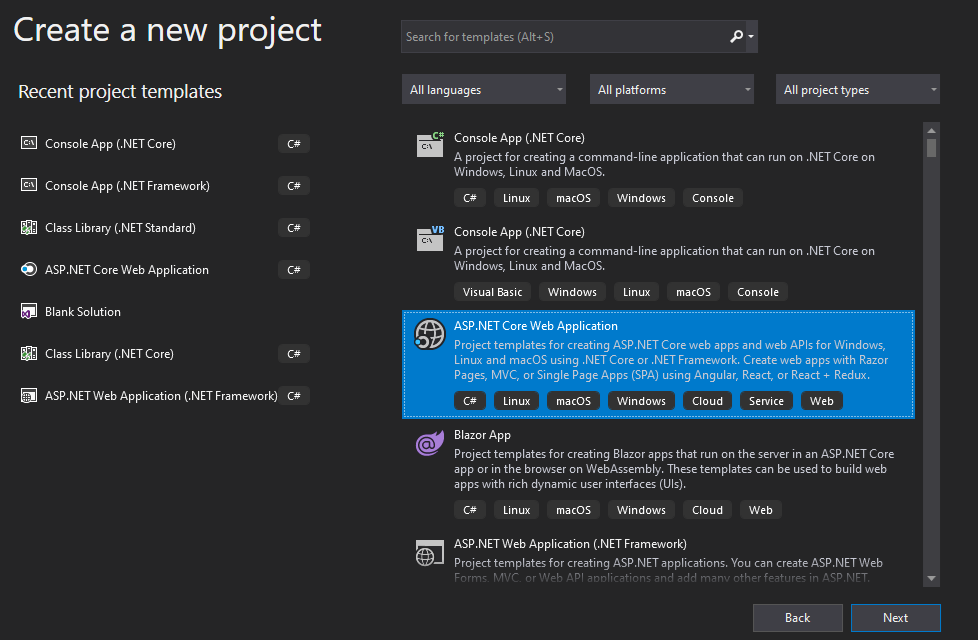
Task: Click the VB Console App template icon
Action: pos(430,239)
